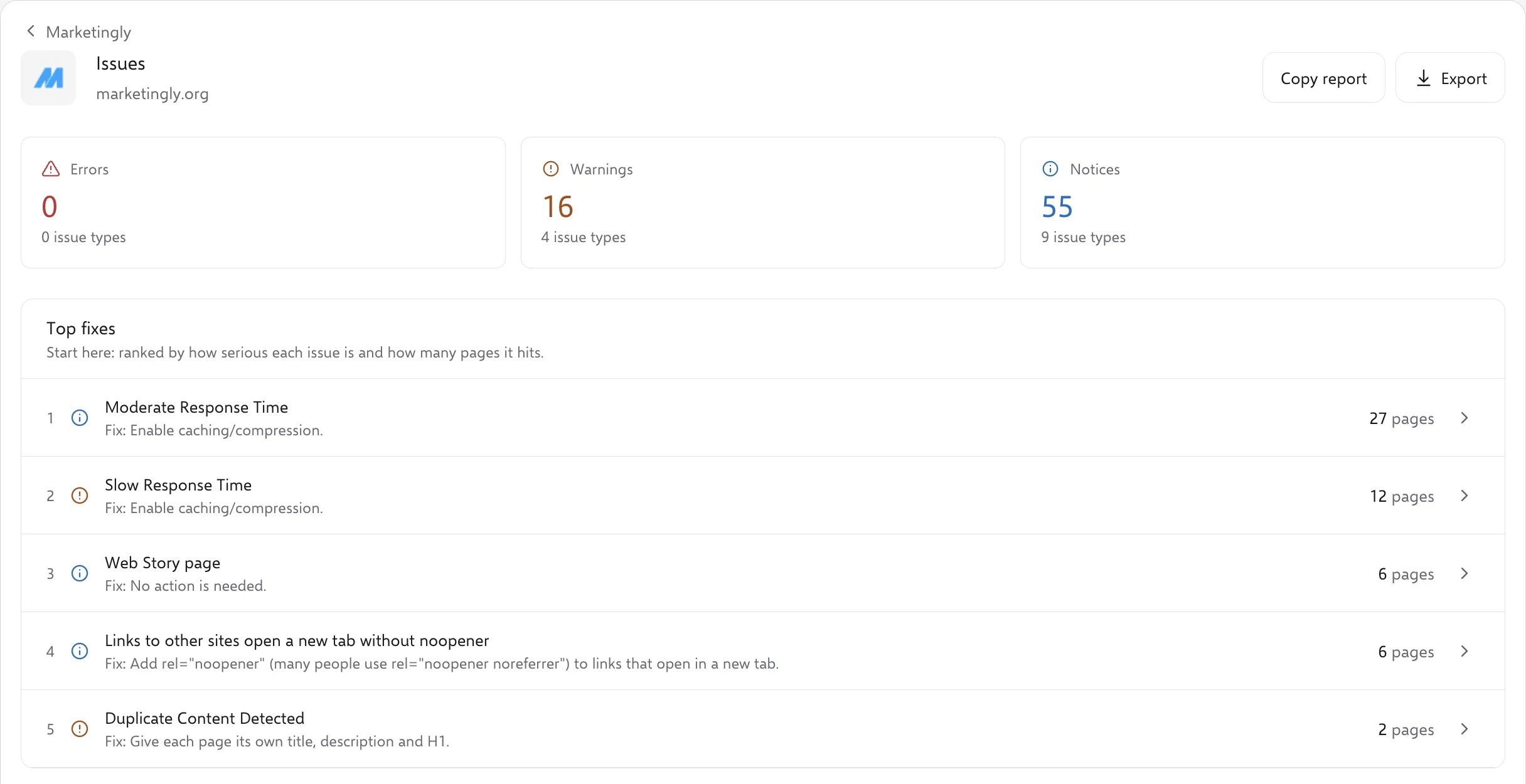Click the info icon beside noopener links issue

(80, 651)
